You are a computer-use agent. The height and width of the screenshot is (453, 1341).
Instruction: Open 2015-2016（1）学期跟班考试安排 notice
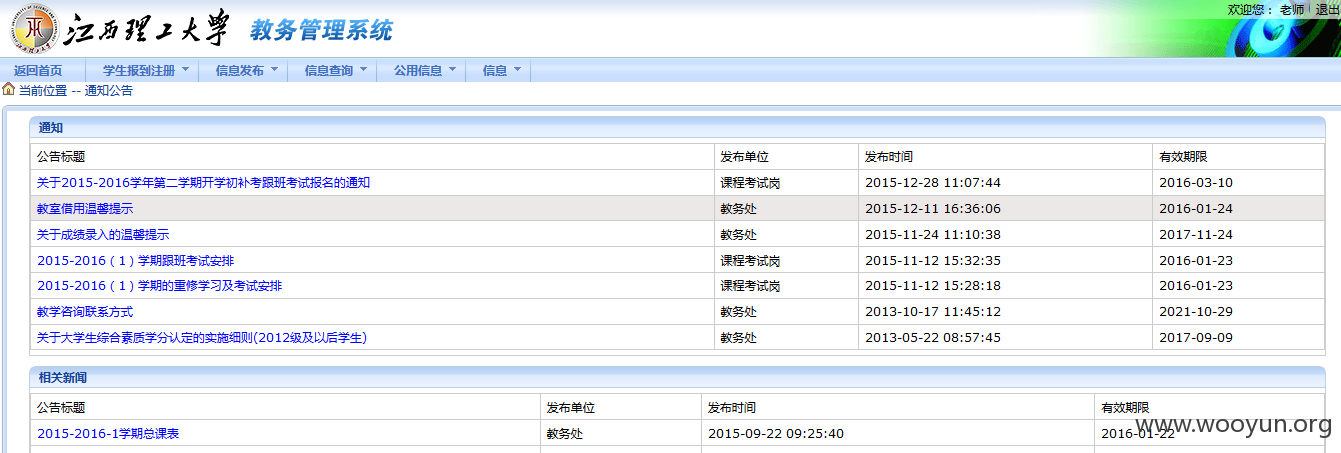coord(136,261)
